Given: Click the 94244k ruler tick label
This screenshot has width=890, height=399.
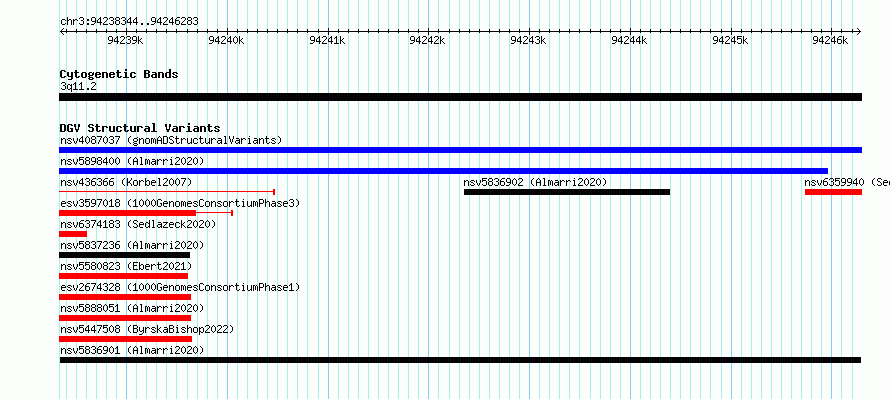Looking at the screenshot, I should click(x=629, y=40).
